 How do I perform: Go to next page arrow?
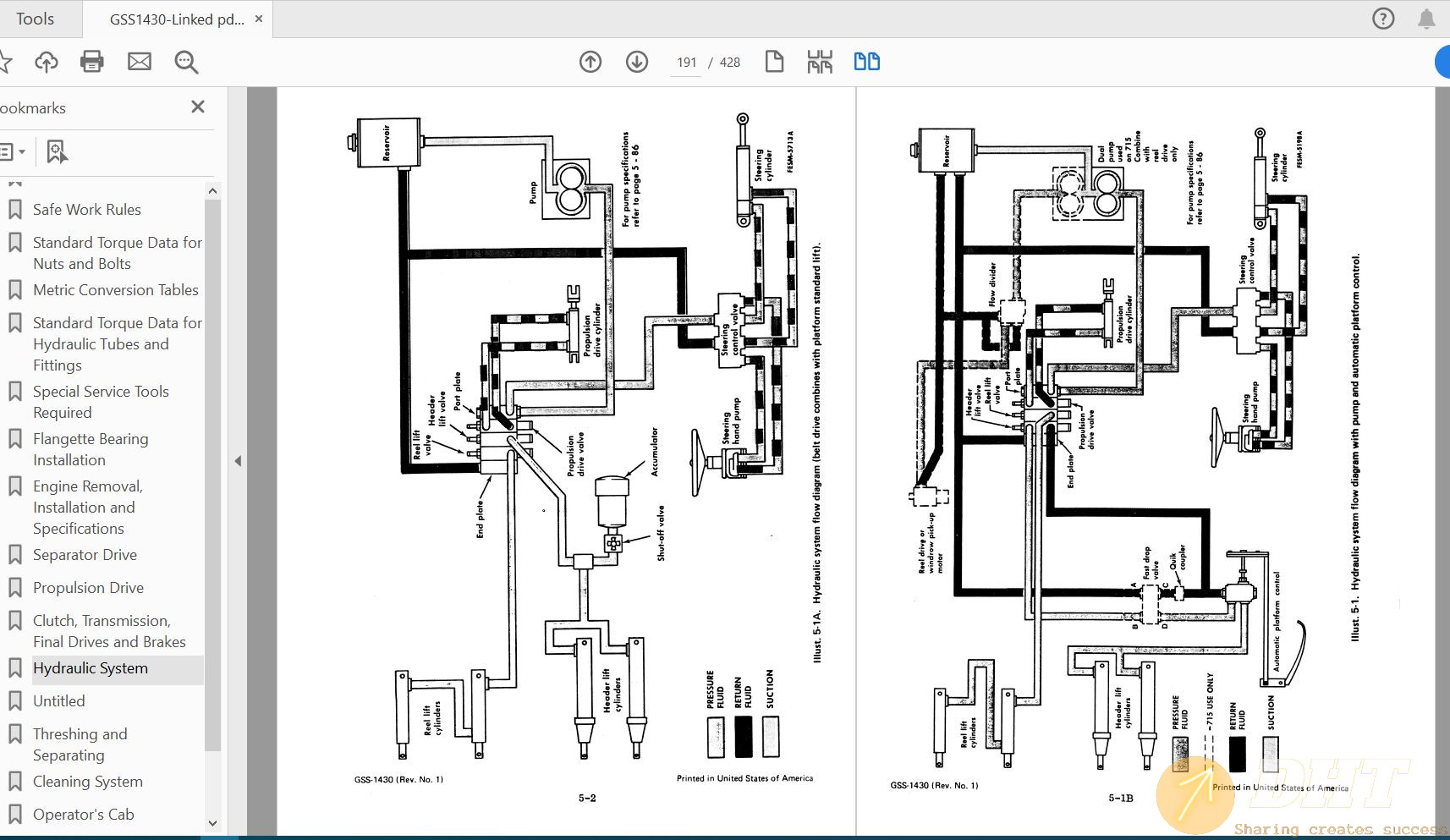(637, 62)
